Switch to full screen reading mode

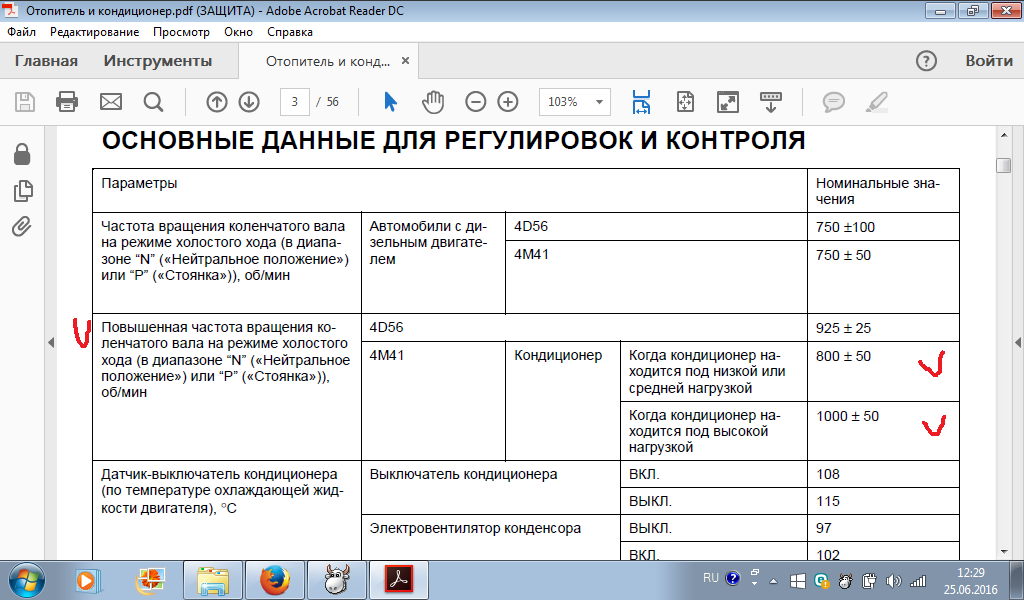[728, 102]
